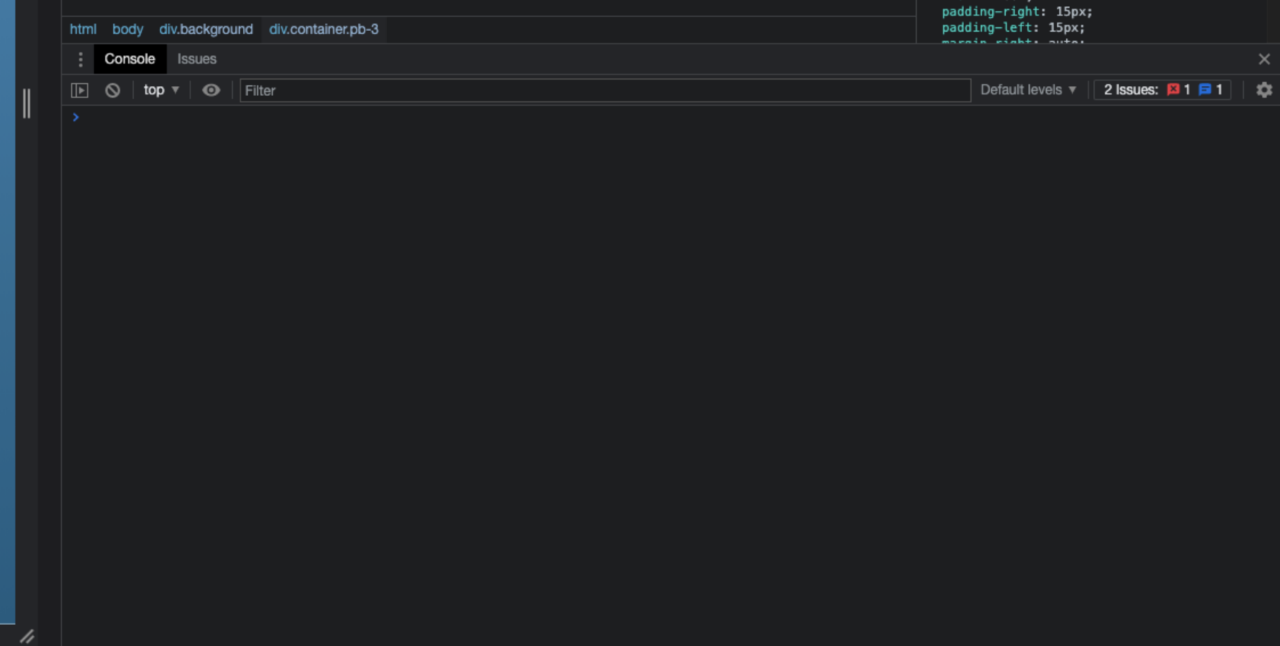Open Console settings gear

1264,90
